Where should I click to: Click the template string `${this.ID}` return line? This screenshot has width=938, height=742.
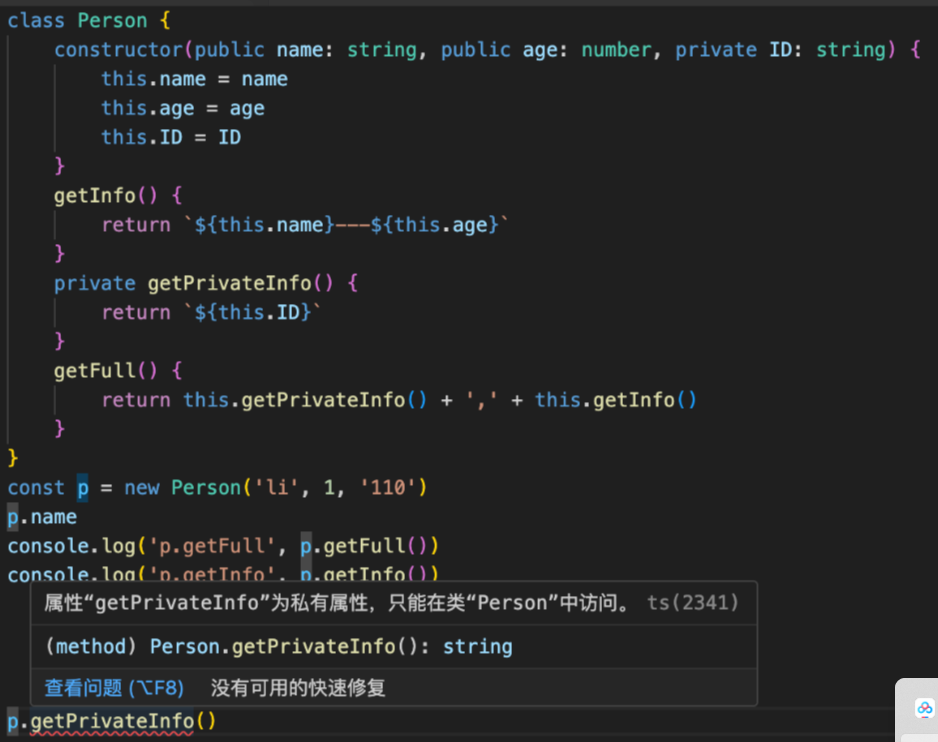point(211,312)
